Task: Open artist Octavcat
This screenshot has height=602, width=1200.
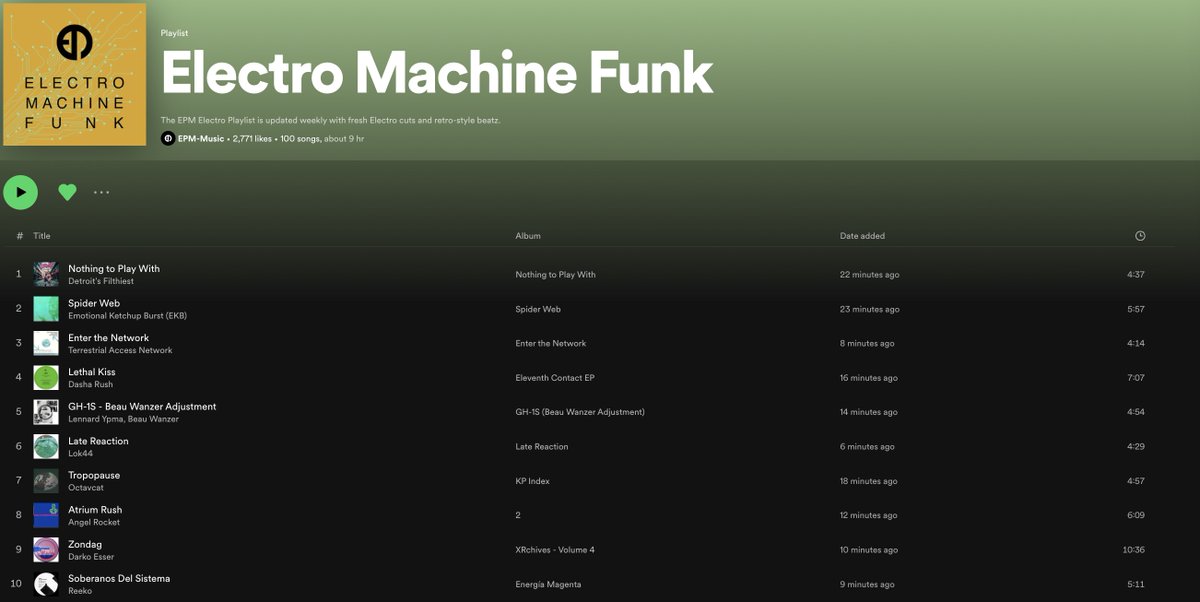Action: click(x=86, y=488)
